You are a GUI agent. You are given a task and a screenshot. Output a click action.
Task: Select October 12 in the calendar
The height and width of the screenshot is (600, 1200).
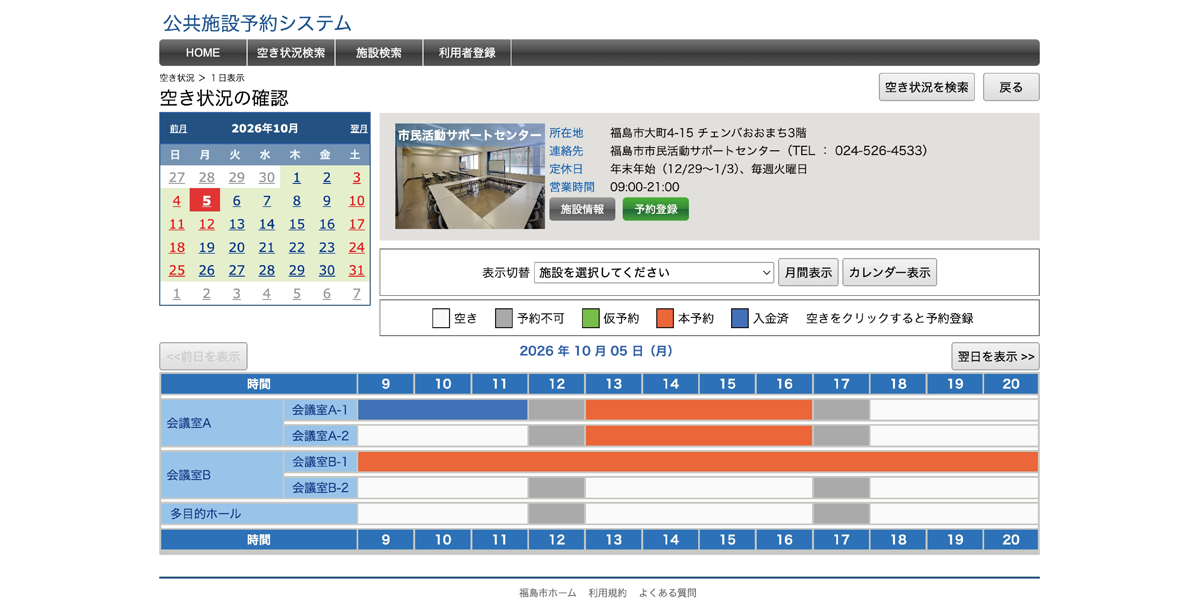pos(206,224)
